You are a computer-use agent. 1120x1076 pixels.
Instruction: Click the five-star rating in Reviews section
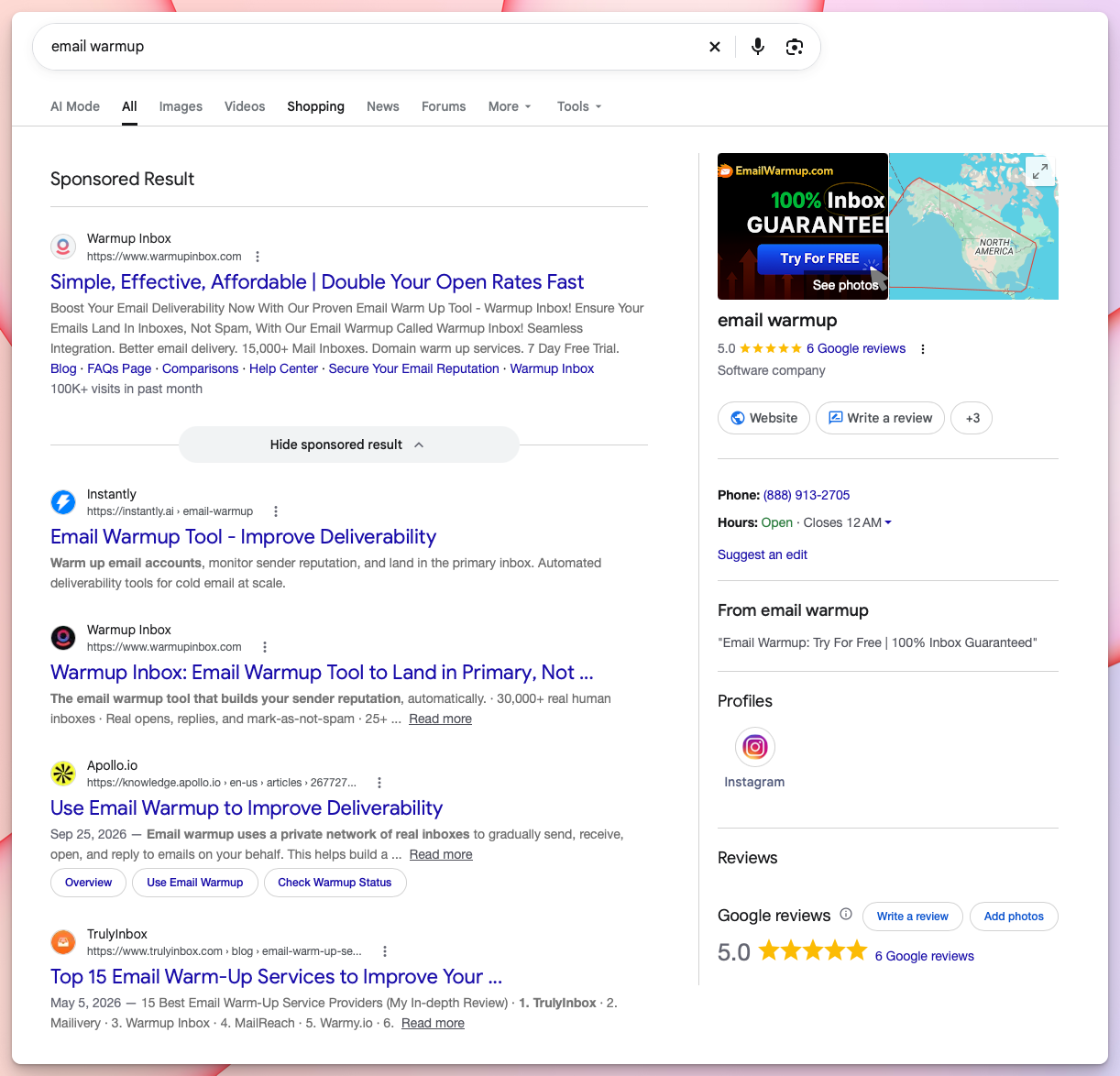(813, 950)
